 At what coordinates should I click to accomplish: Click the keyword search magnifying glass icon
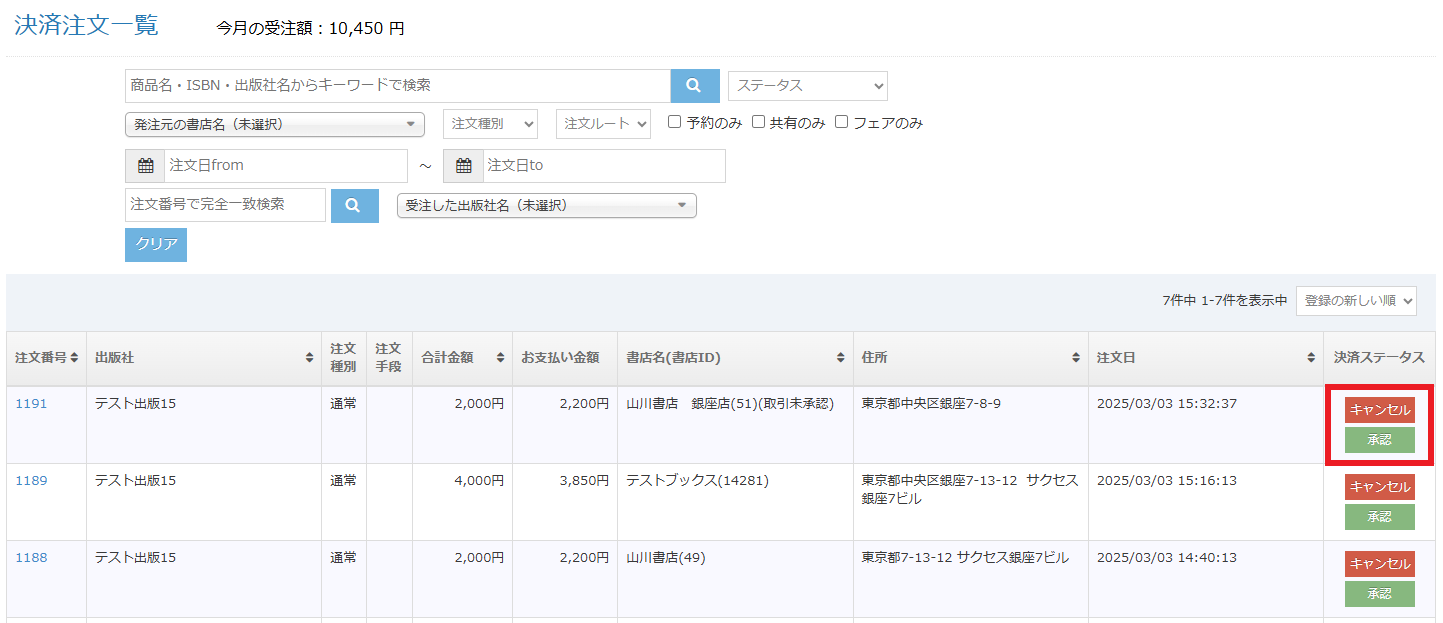694,85
